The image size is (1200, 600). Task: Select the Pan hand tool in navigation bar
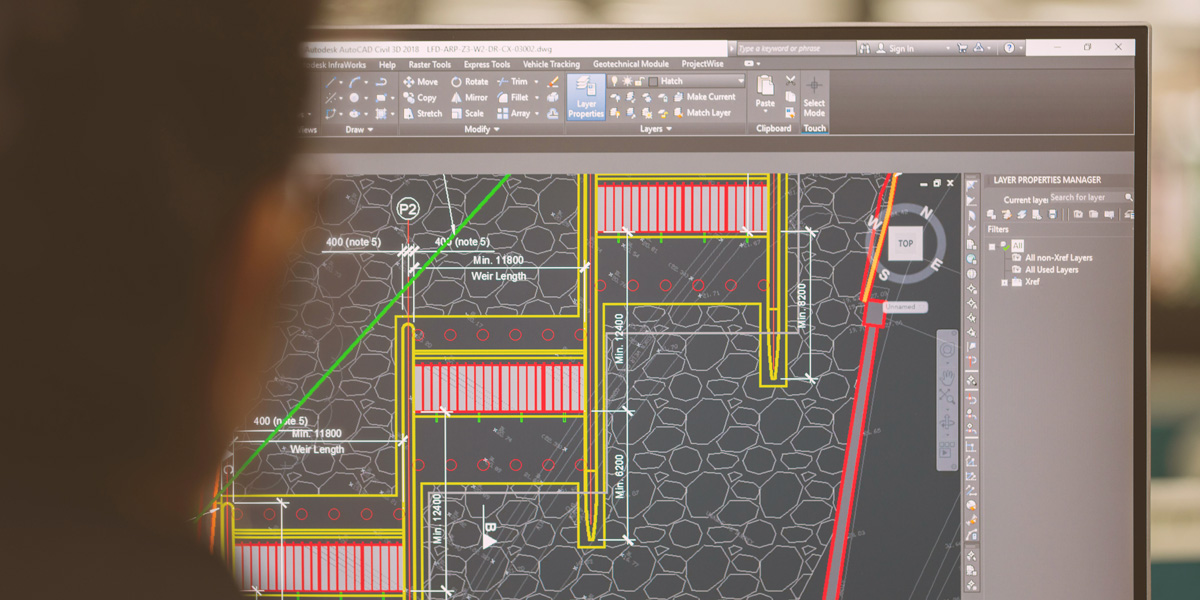point(947,376)
